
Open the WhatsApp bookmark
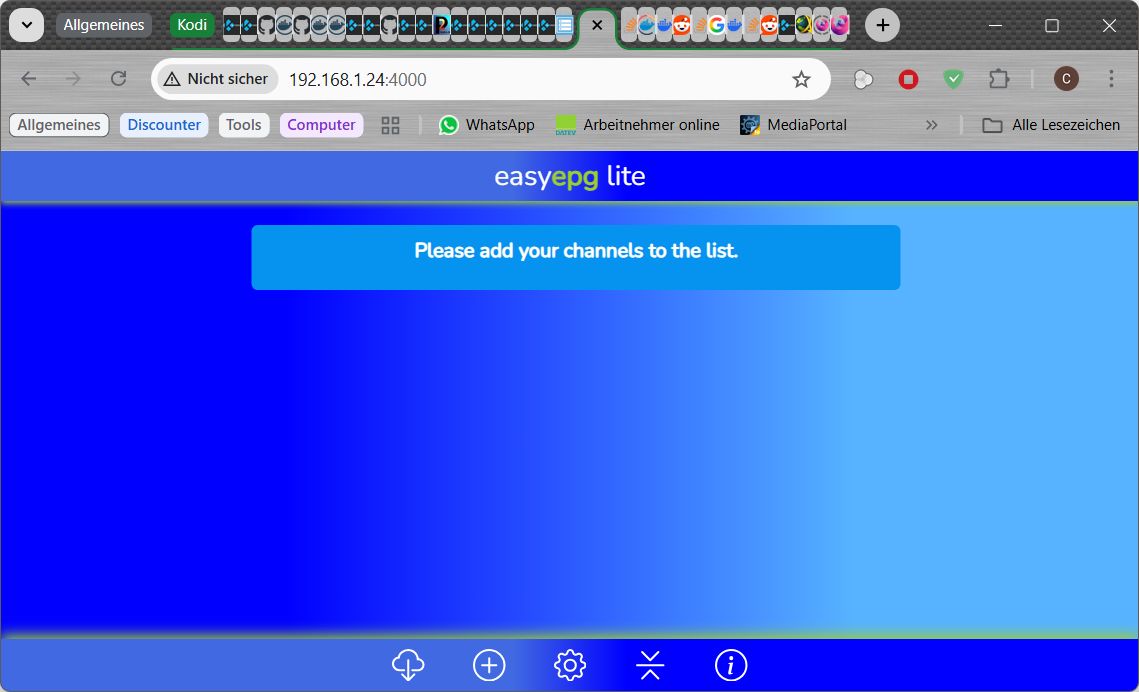487,125
